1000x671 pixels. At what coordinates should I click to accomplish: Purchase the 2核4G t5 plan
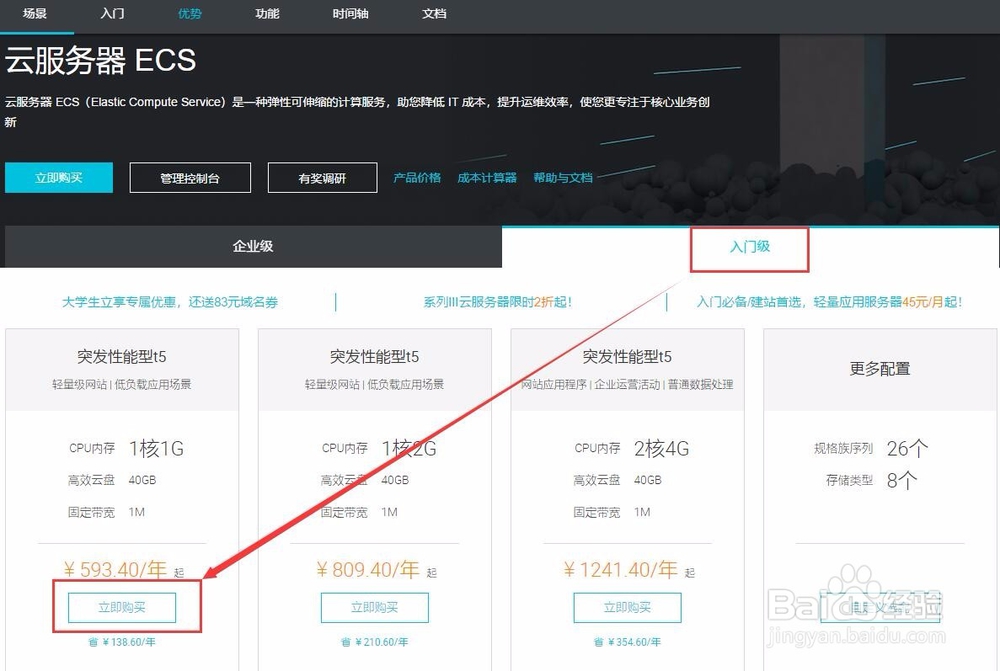pyautogui.click(x=627, y=607)
